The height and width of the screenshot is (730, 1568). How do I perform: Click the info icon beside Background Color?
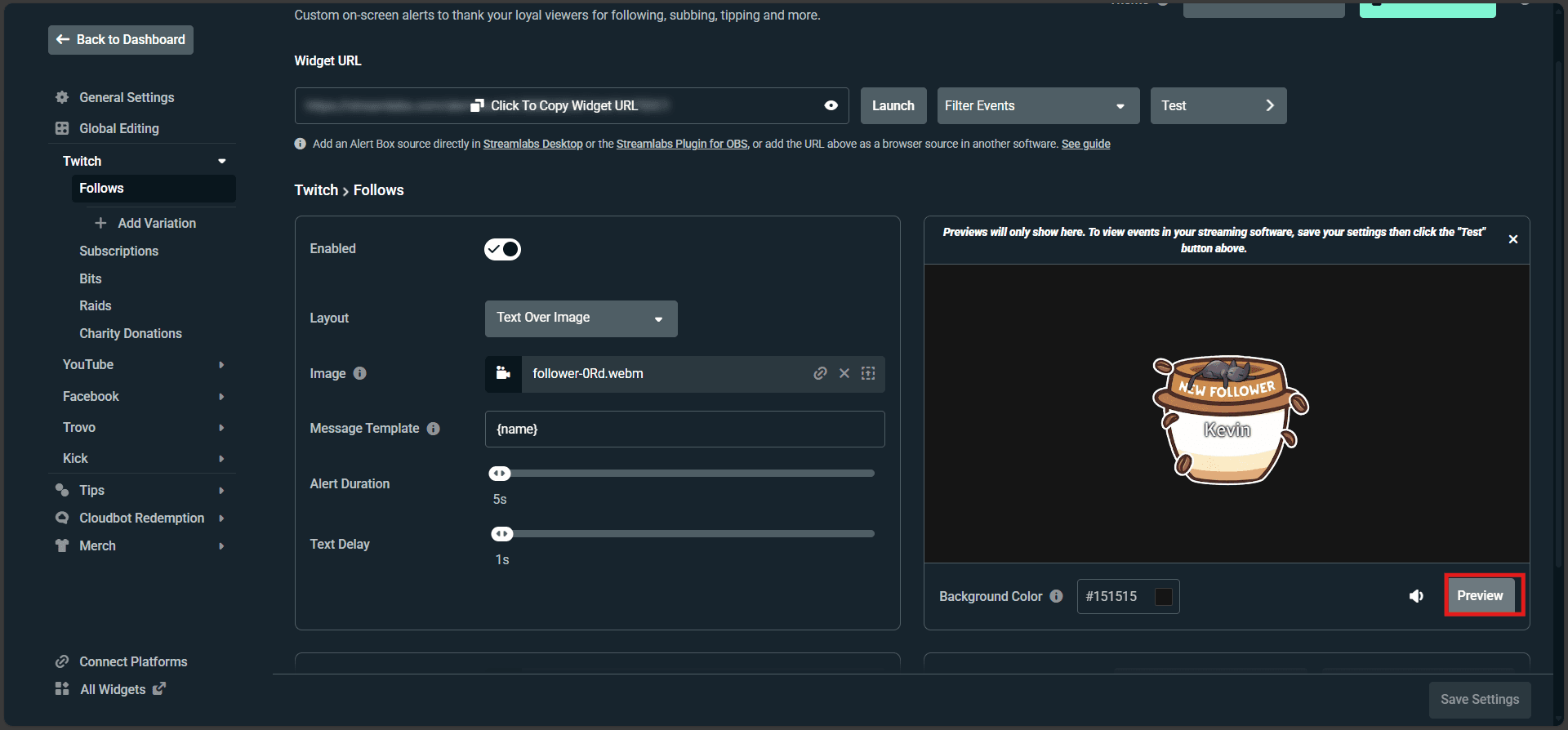click(1057, 596)
